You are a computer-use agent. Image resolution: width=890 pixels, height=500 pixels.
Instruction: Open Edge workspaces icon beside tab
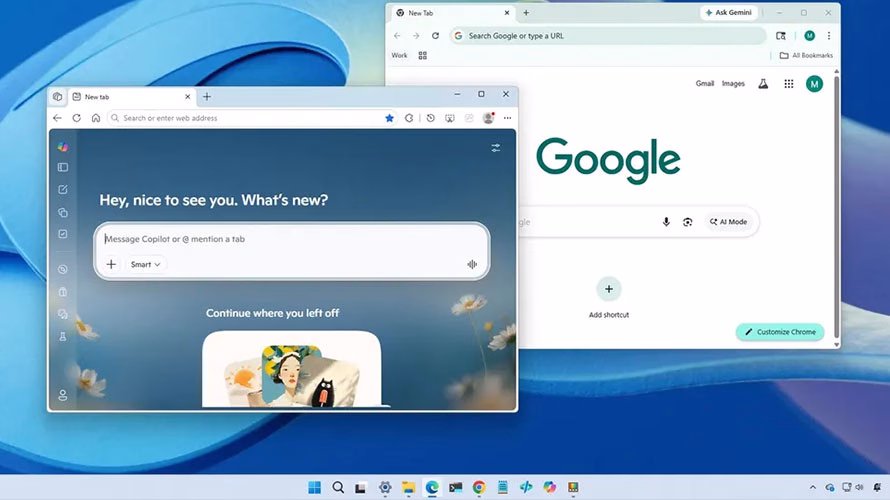(57, 96)
